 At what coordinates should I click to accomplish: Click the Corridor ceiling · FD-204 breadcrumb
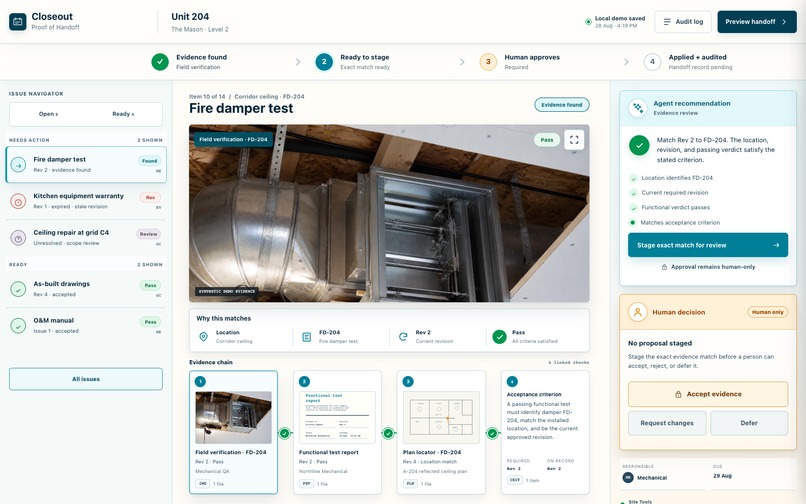(269, 97)
